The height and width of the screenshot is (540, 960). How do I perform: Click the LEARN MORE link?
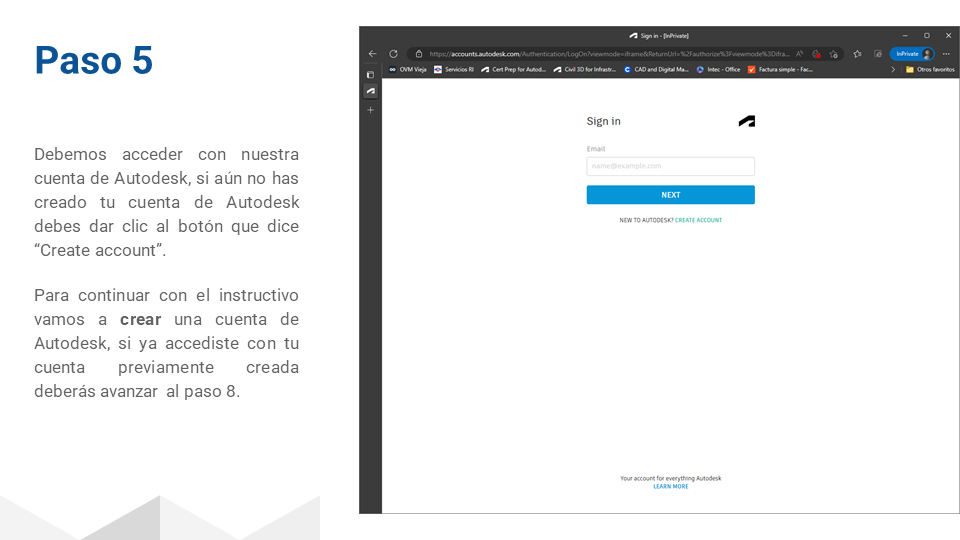coord(670,487)
